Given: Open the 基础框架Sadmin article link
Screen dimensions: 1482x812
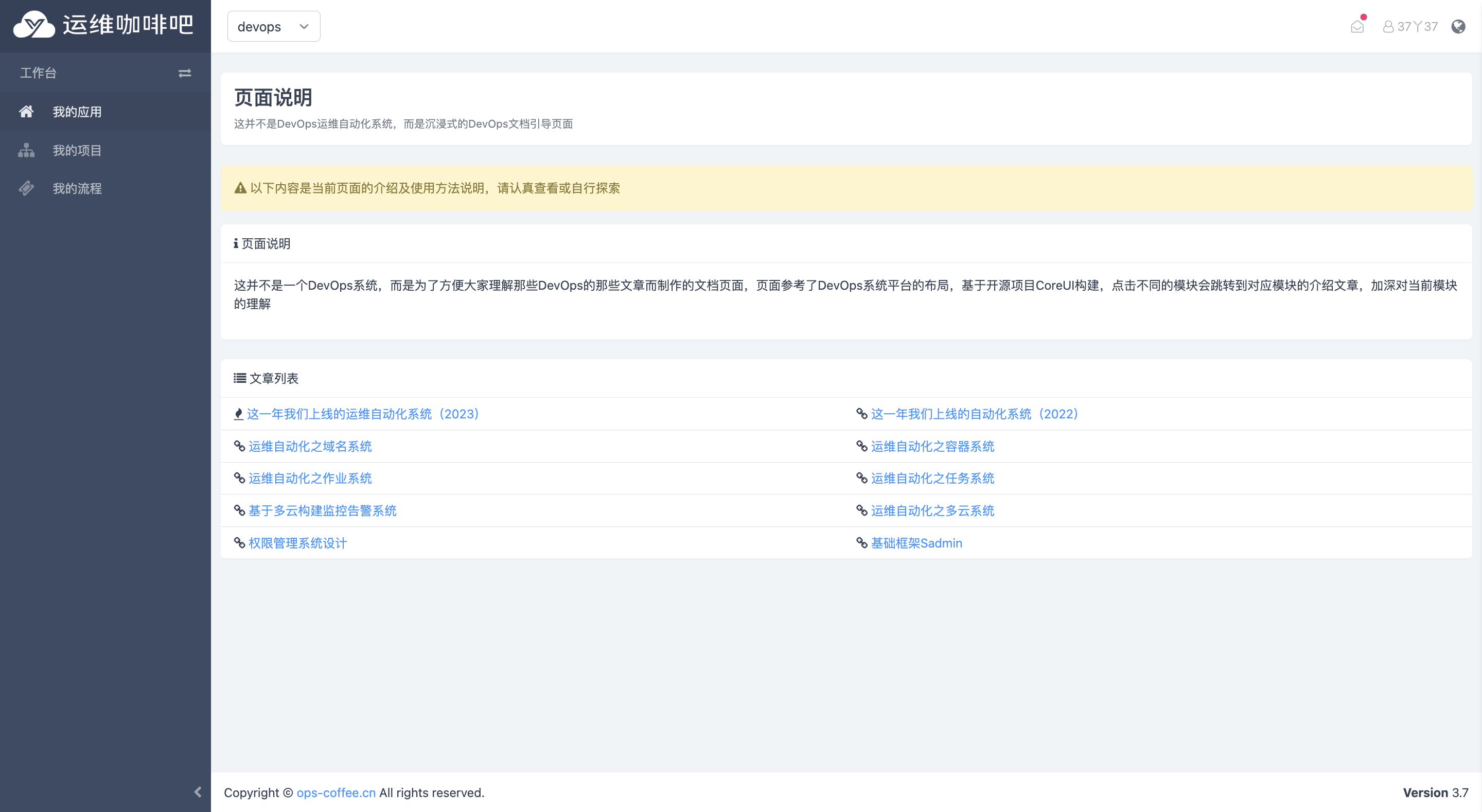Looking at the screenshot, I should 916,543.
